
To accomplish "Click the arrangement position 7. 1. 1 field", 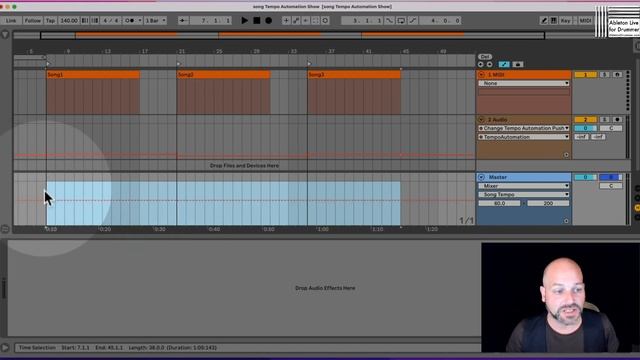I will (x=211, y=20).
